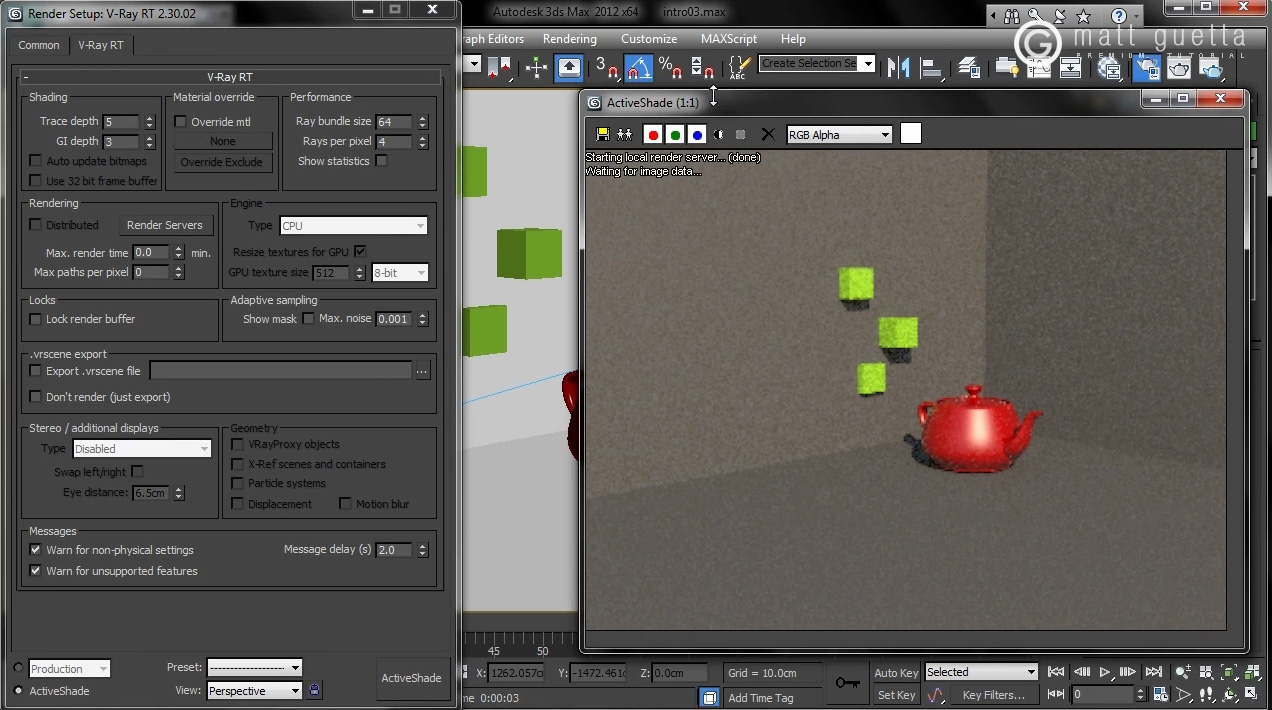Toggle Angle Snap in the main toolbar
Viewport: 1272px width, 710px height.
639,67
